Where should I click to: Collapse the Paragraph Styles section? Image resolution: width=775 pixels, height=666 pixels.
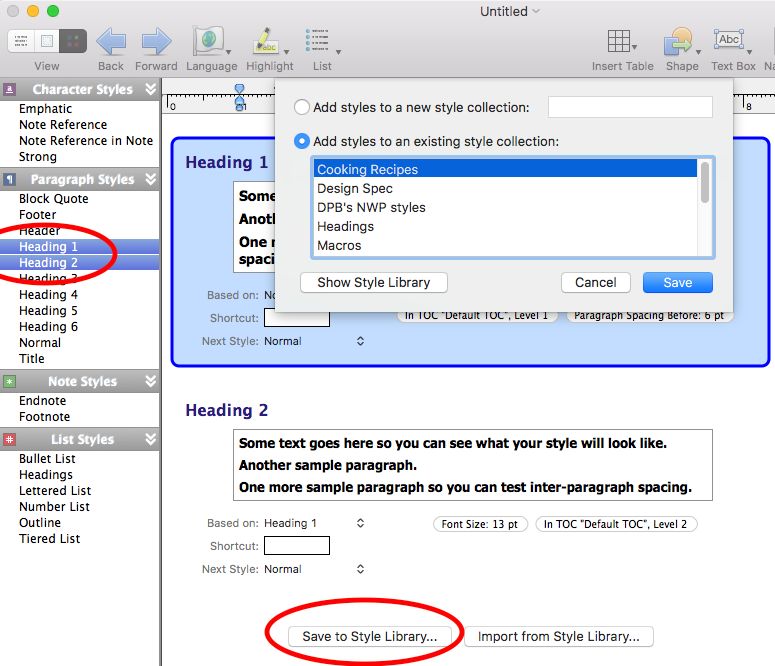(x=150, y=179)
